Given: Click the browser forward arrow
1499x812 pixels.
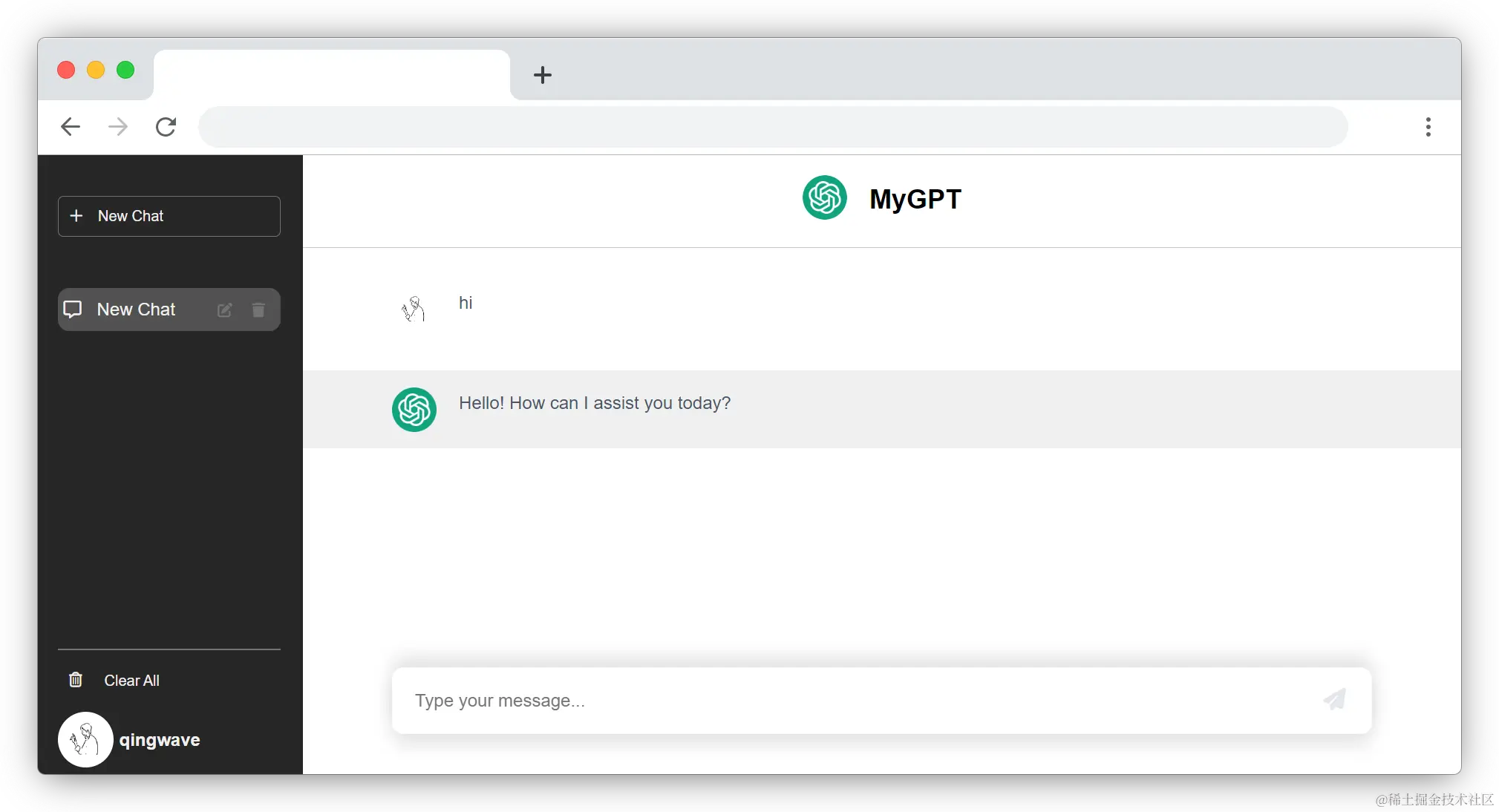Looking at the screenshot, I should click(118, 127).
